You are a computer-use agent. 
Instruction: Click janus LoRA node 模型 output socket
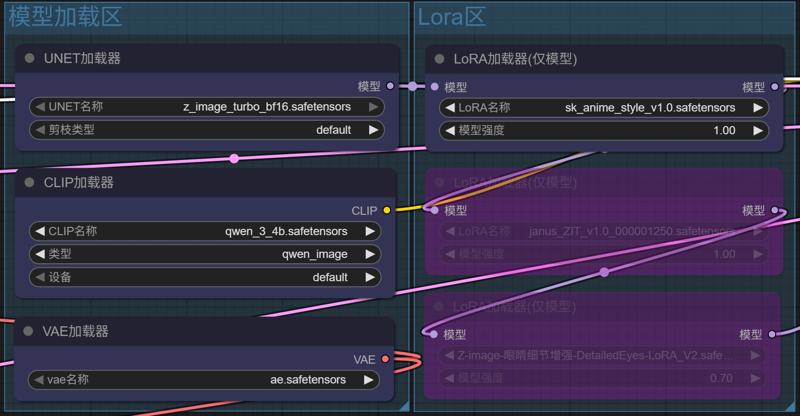pyautogui.click(x=774, y=210)
